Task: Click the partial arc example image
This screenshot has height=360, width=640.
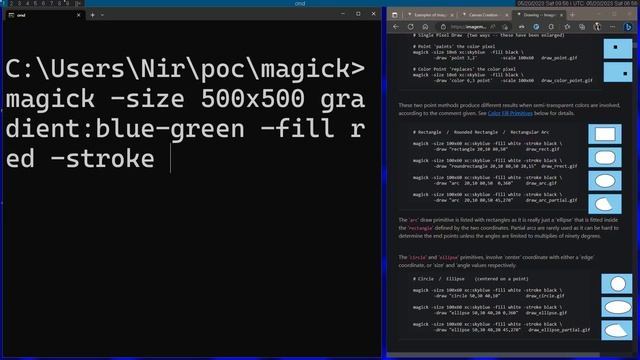Action: 605,204
